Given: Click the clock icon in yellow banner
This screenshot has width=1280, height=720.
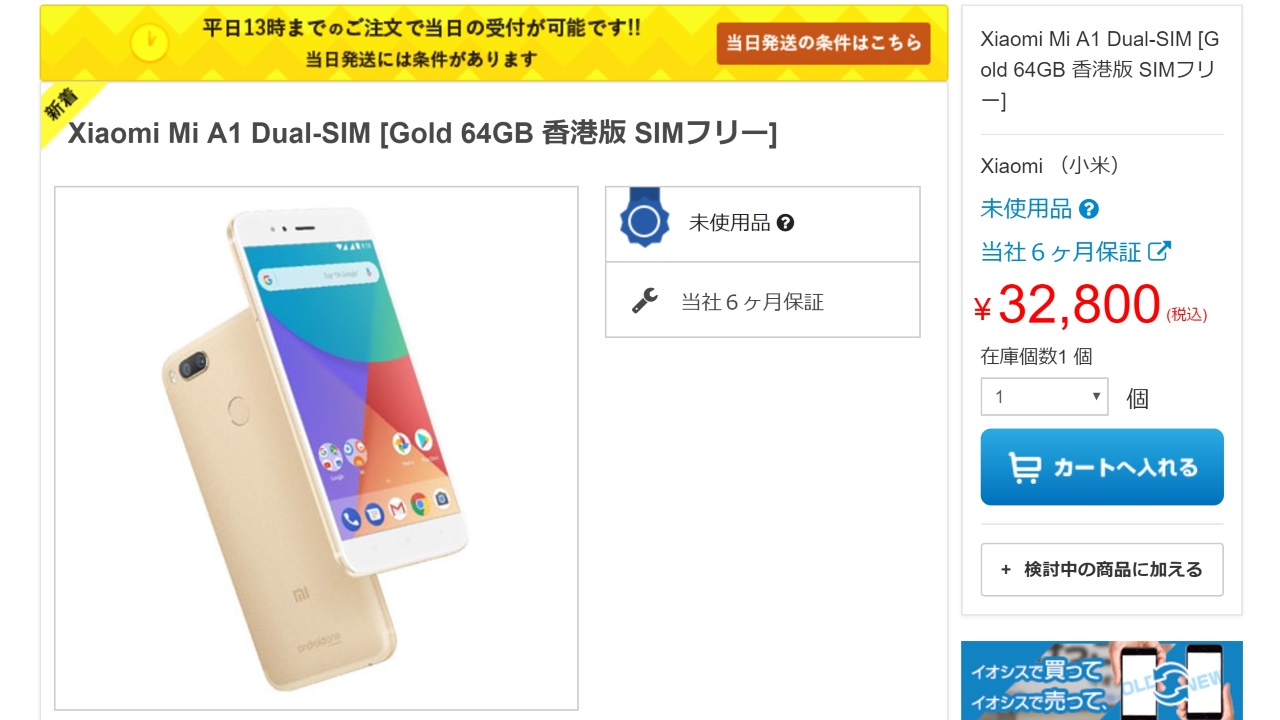Looking at the screenshot, I should tap(150, 43).
